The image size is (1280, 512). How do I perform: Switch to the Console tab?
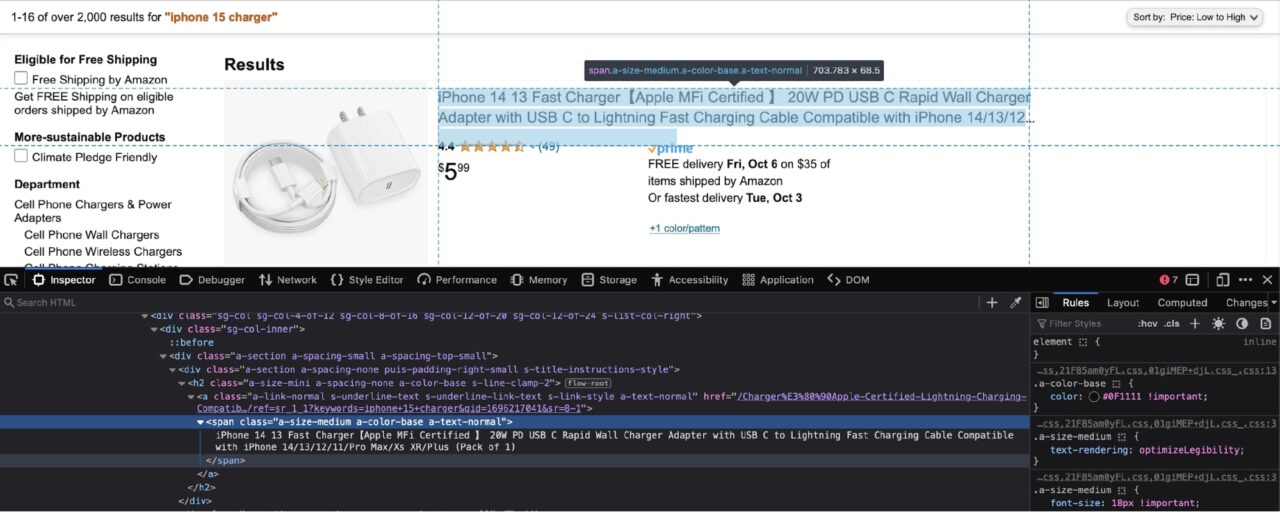pos(137,280)
